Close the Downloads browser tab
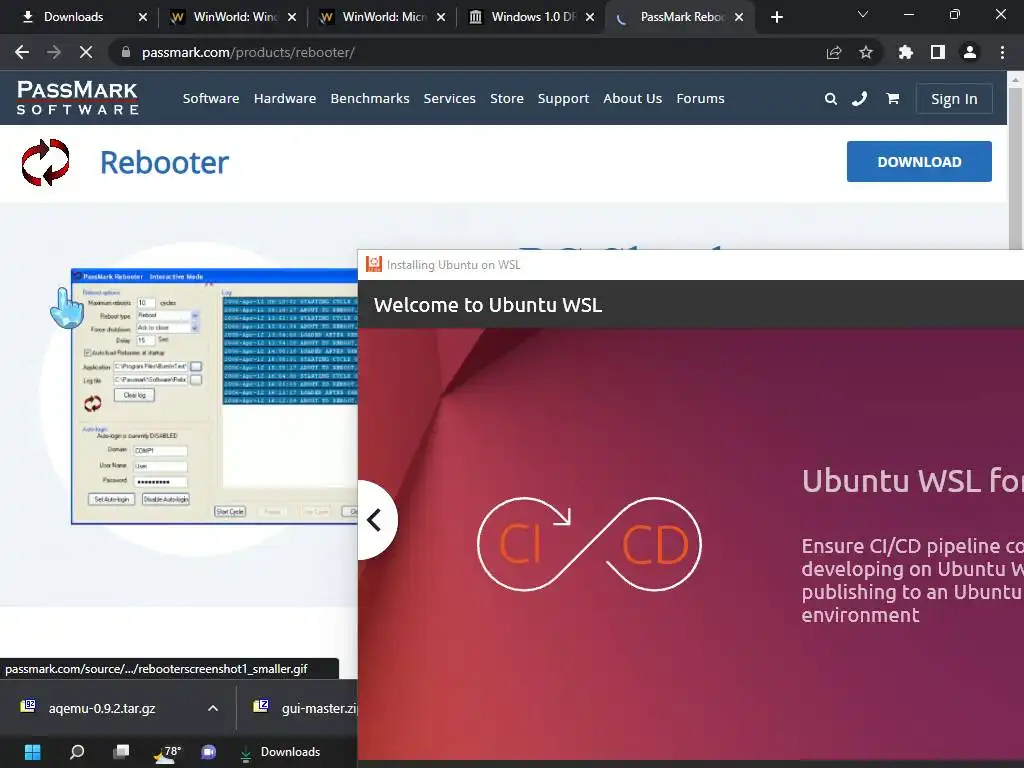This screenshot has height=768, width=1024. click(x=143, y=17)
